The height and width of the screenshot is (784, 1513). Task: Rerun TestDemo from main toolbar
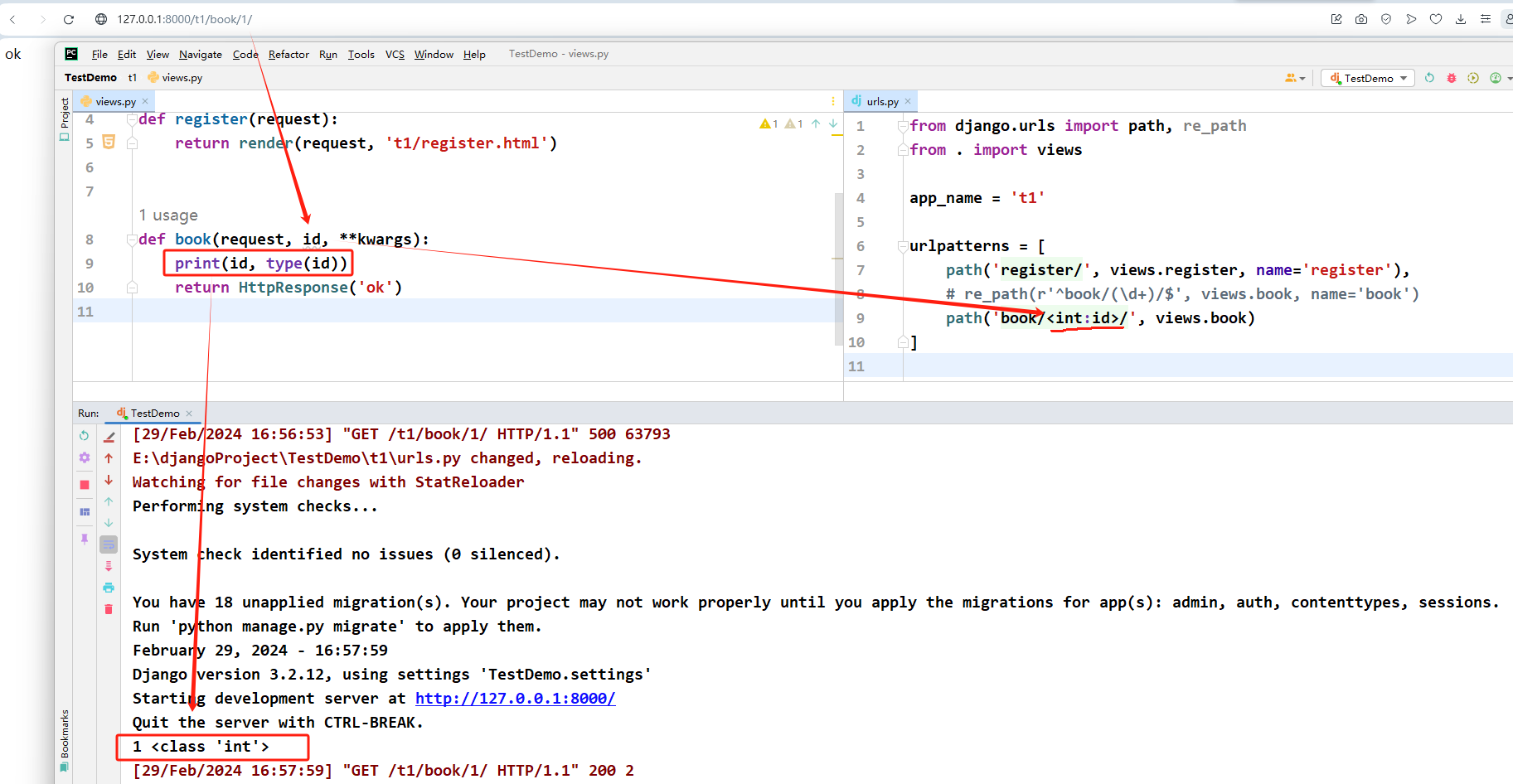point(1429,78)
